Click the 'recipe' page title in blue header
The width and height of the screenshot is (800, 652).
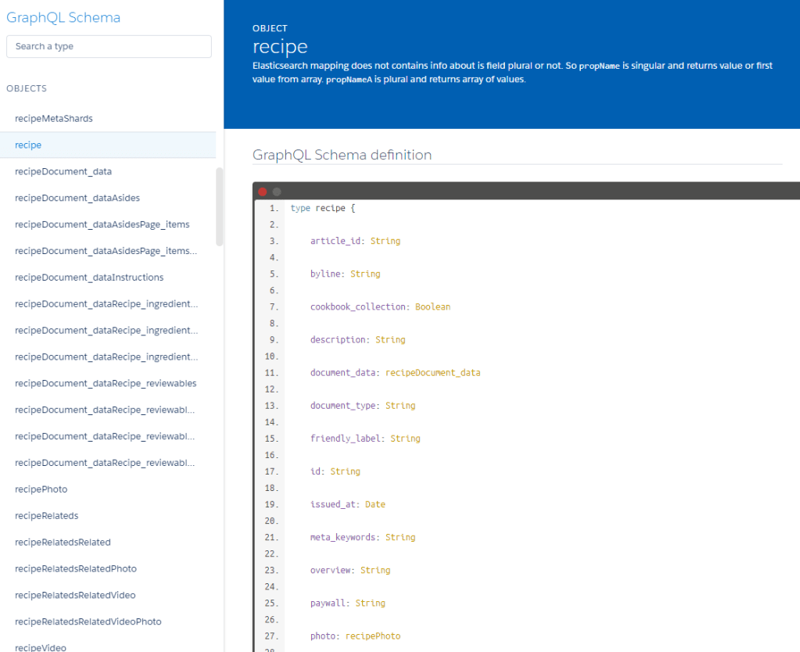pos(280,46)
